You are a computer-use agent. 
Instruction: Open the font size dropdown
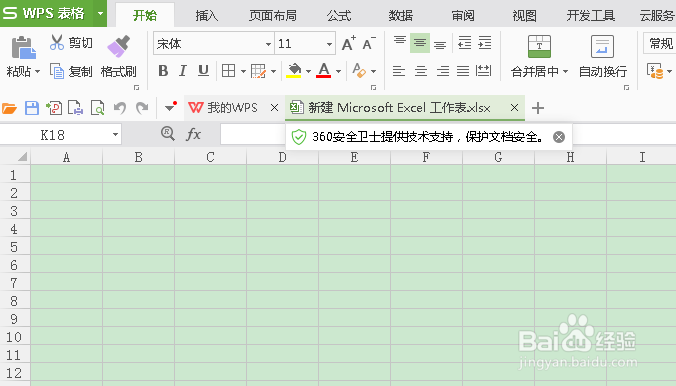(329, 44)
